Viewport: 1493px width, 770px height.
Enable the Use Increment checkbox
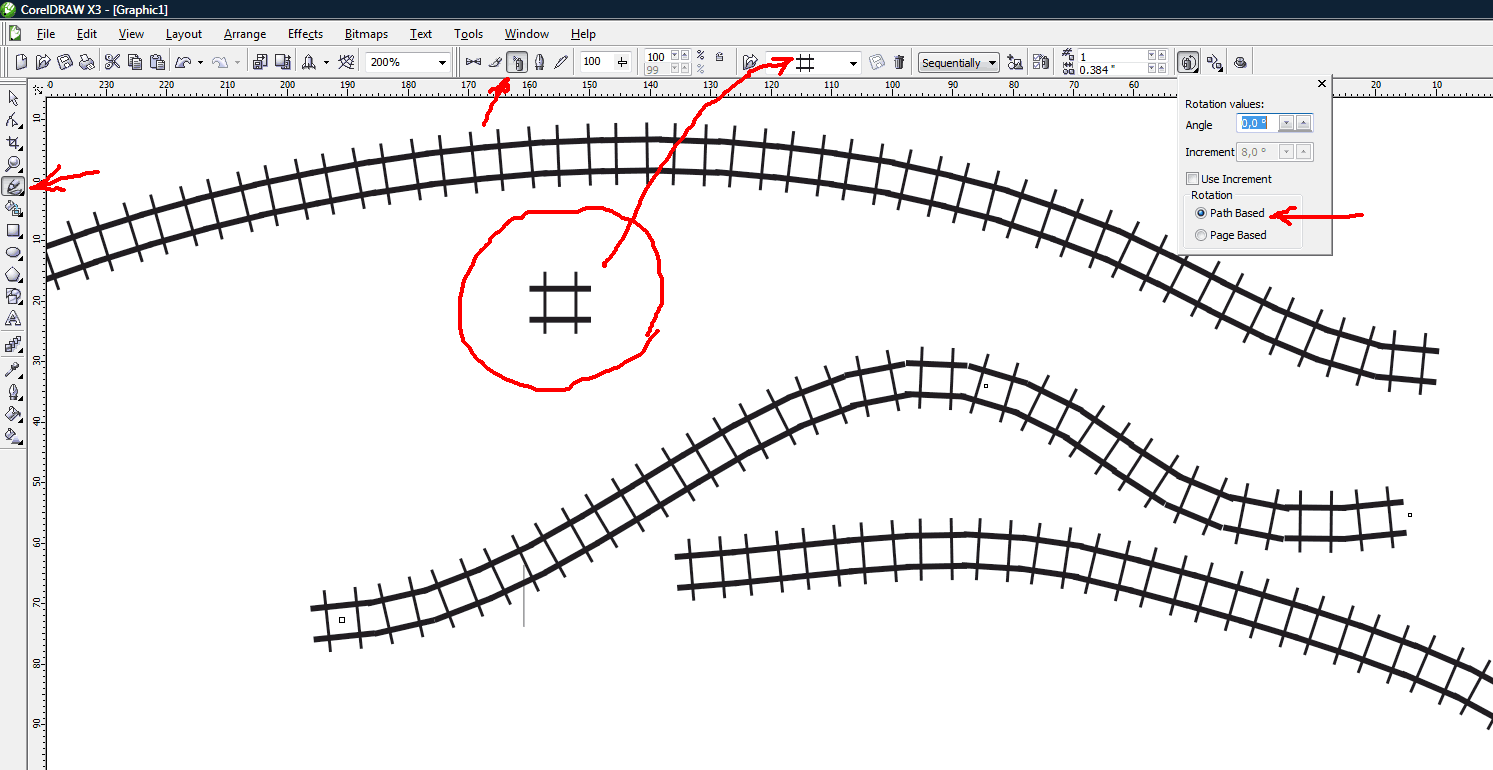1192,179
